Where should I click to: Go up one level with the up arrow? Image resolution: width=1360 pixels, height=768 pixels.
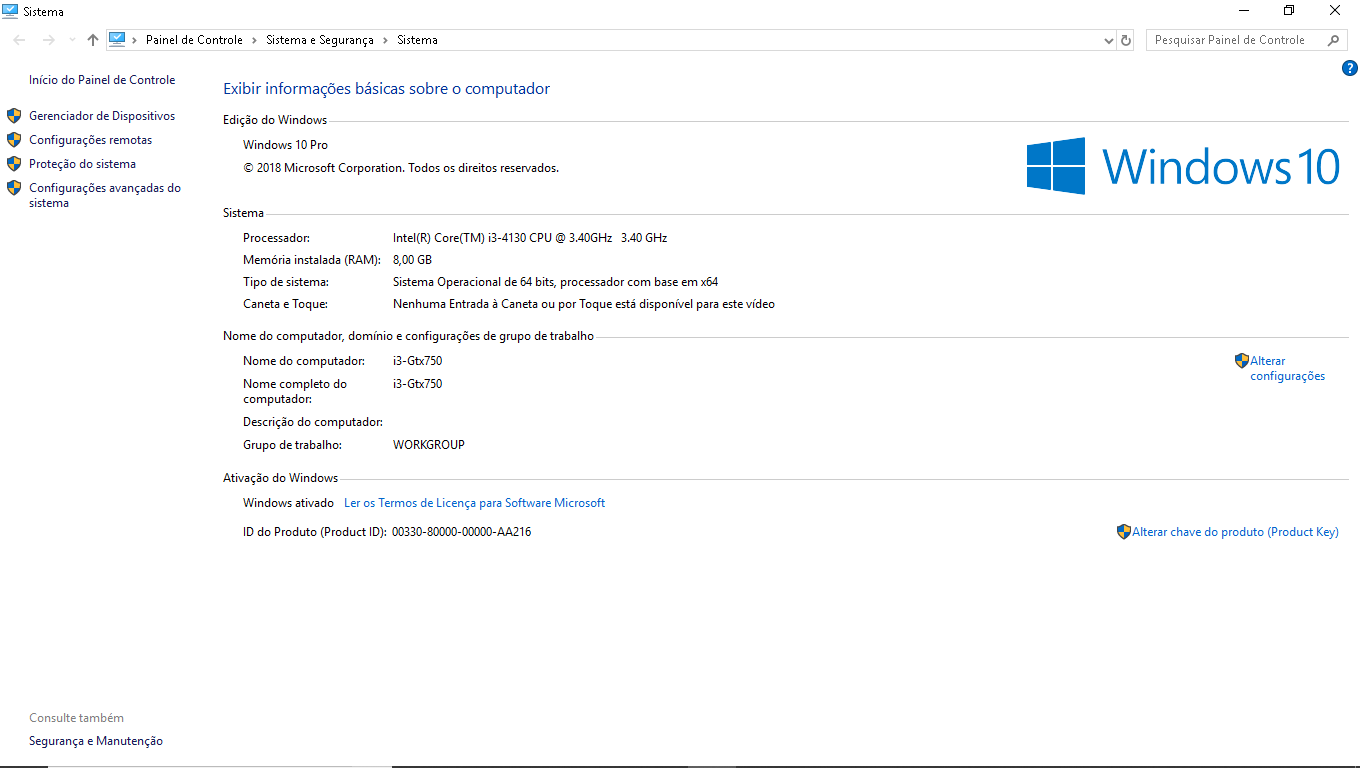93,40
